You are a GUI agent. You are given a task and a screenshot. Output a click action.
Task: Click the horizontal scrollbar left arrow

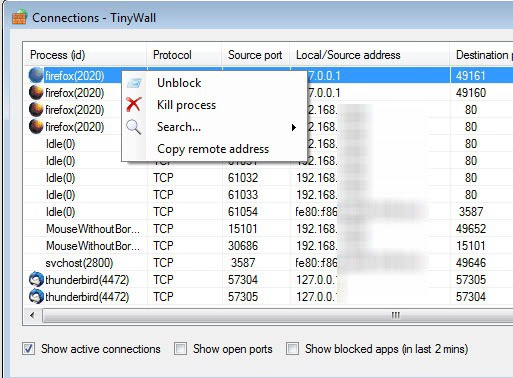[x=32, y=315]
